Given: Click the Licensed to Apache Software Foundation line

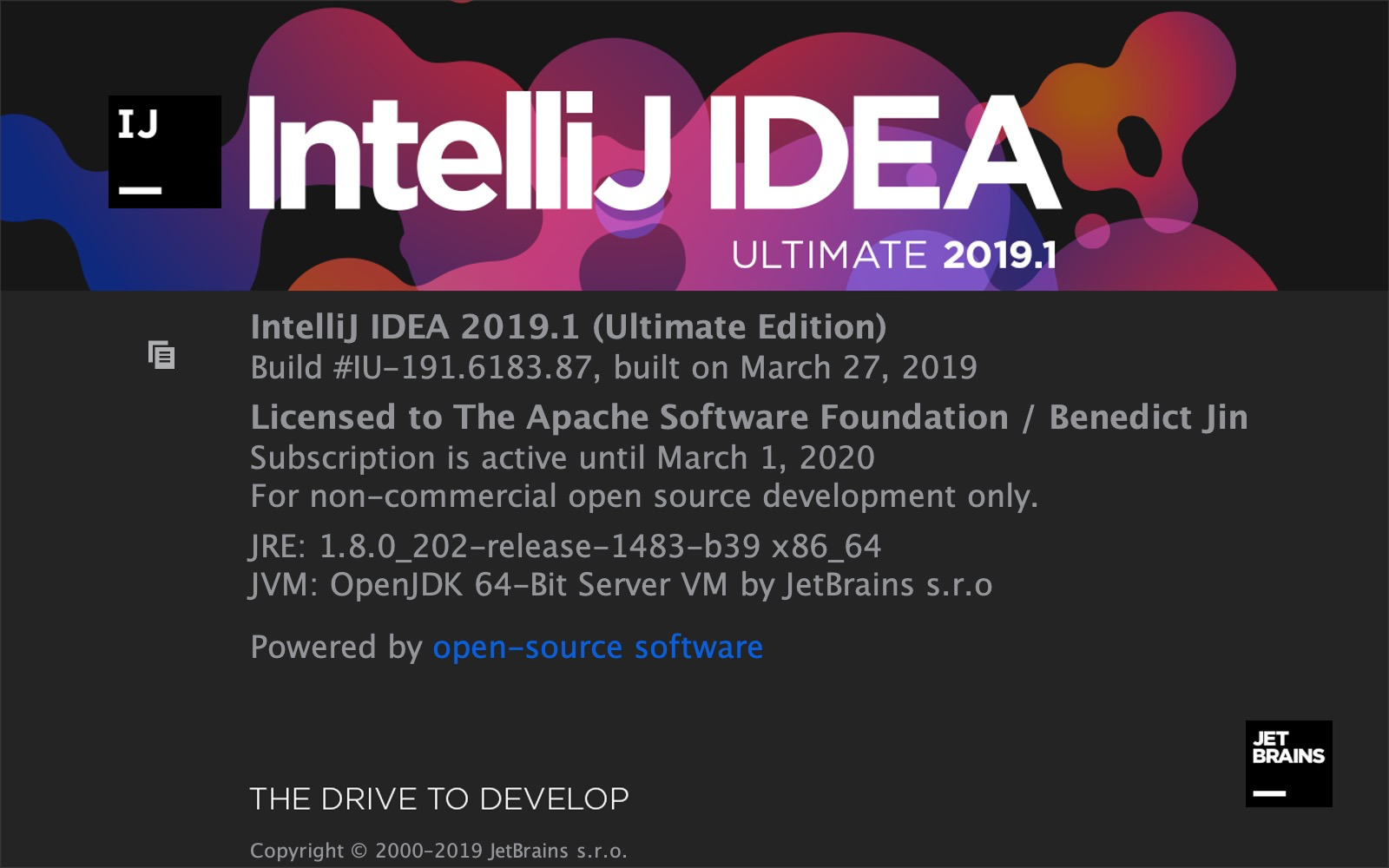Looking at the screenshot, I should point(638,417).
